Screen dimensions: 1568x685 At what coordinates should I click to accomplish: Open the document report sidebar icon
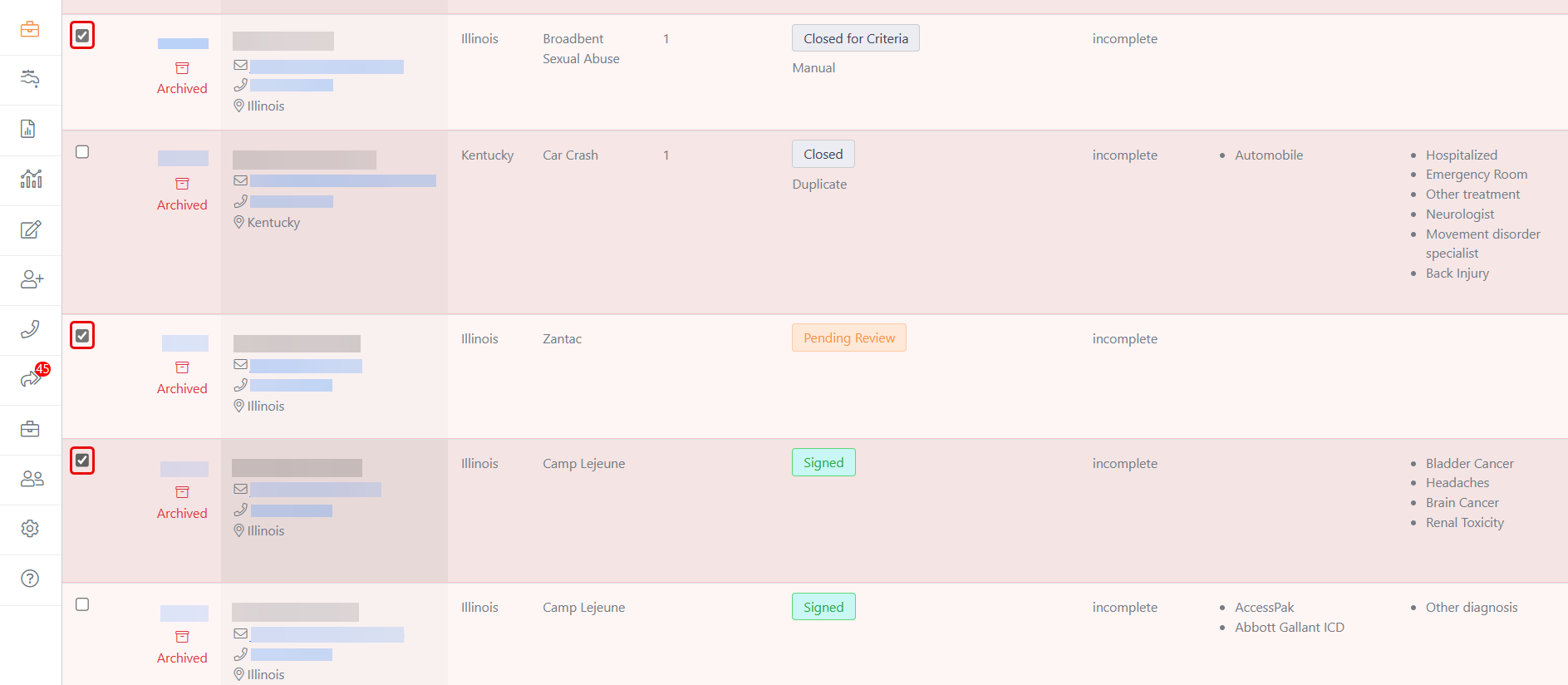coord(28,129)
